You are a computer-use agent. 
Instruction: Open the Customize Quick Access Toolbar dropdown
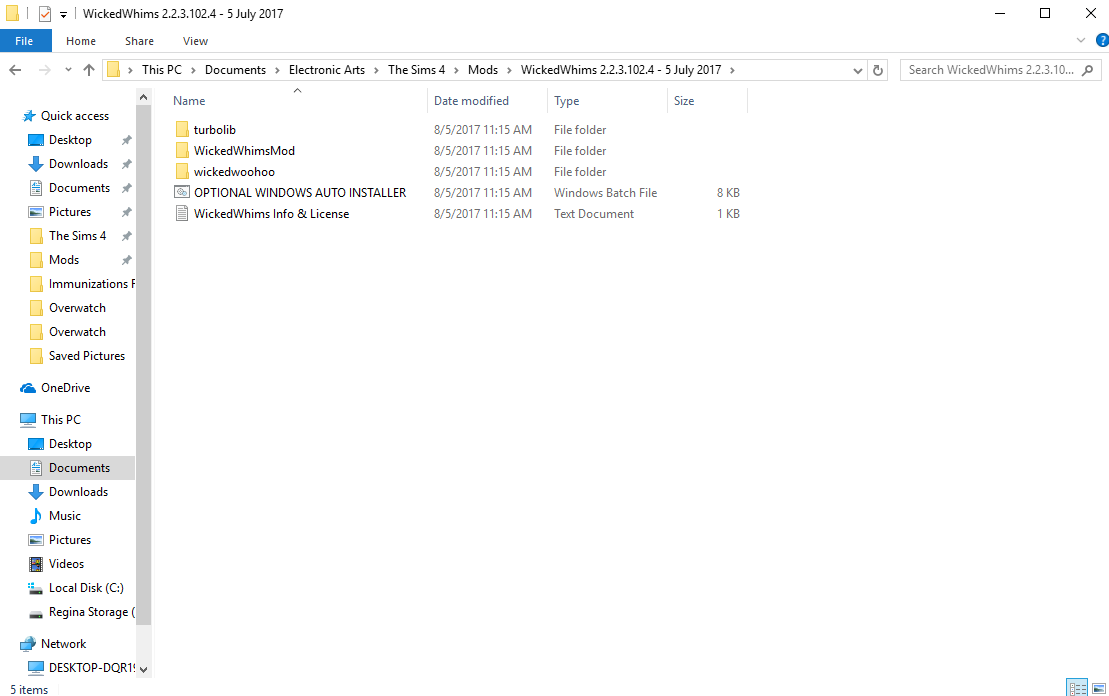point(63,14)
